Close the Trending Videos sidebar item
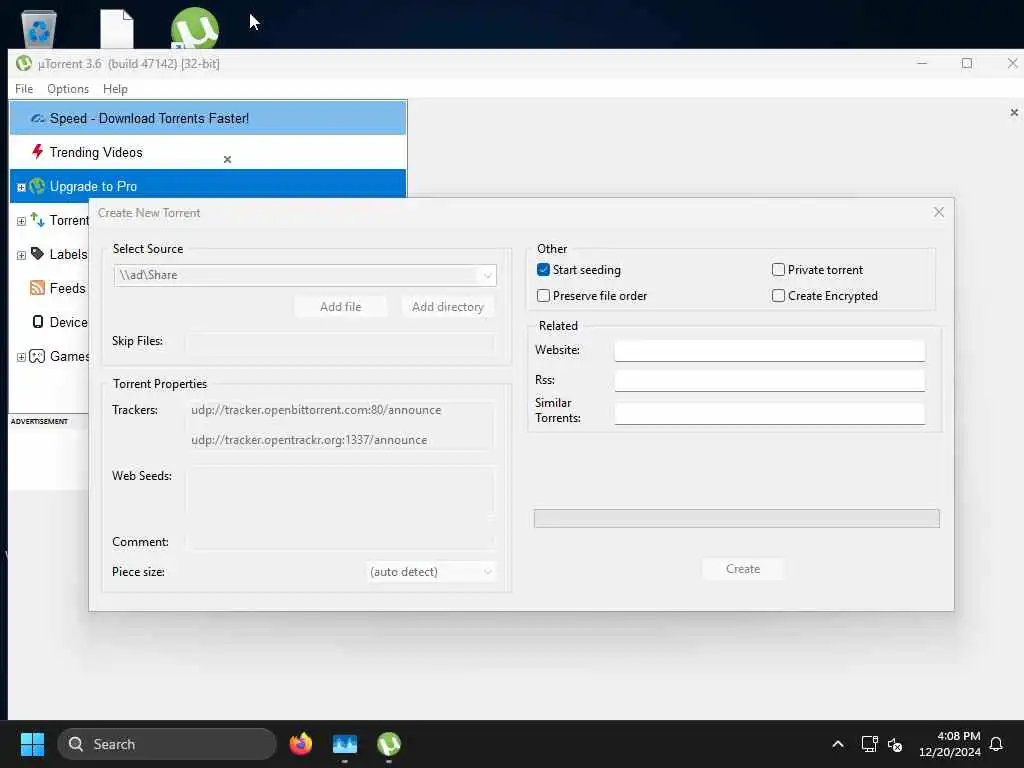Image resolution: width=1024 pixels, height=768 pixels. tap(227, 159)
